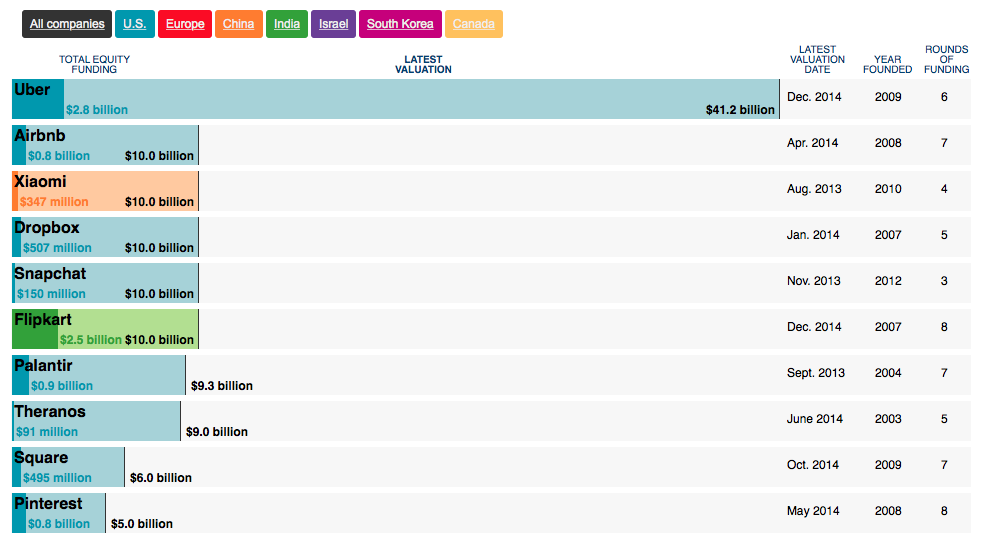The height and width of the screenshot is (539, 983).
Task: Click the Latest Valuation column header
Action: [423, 64]
